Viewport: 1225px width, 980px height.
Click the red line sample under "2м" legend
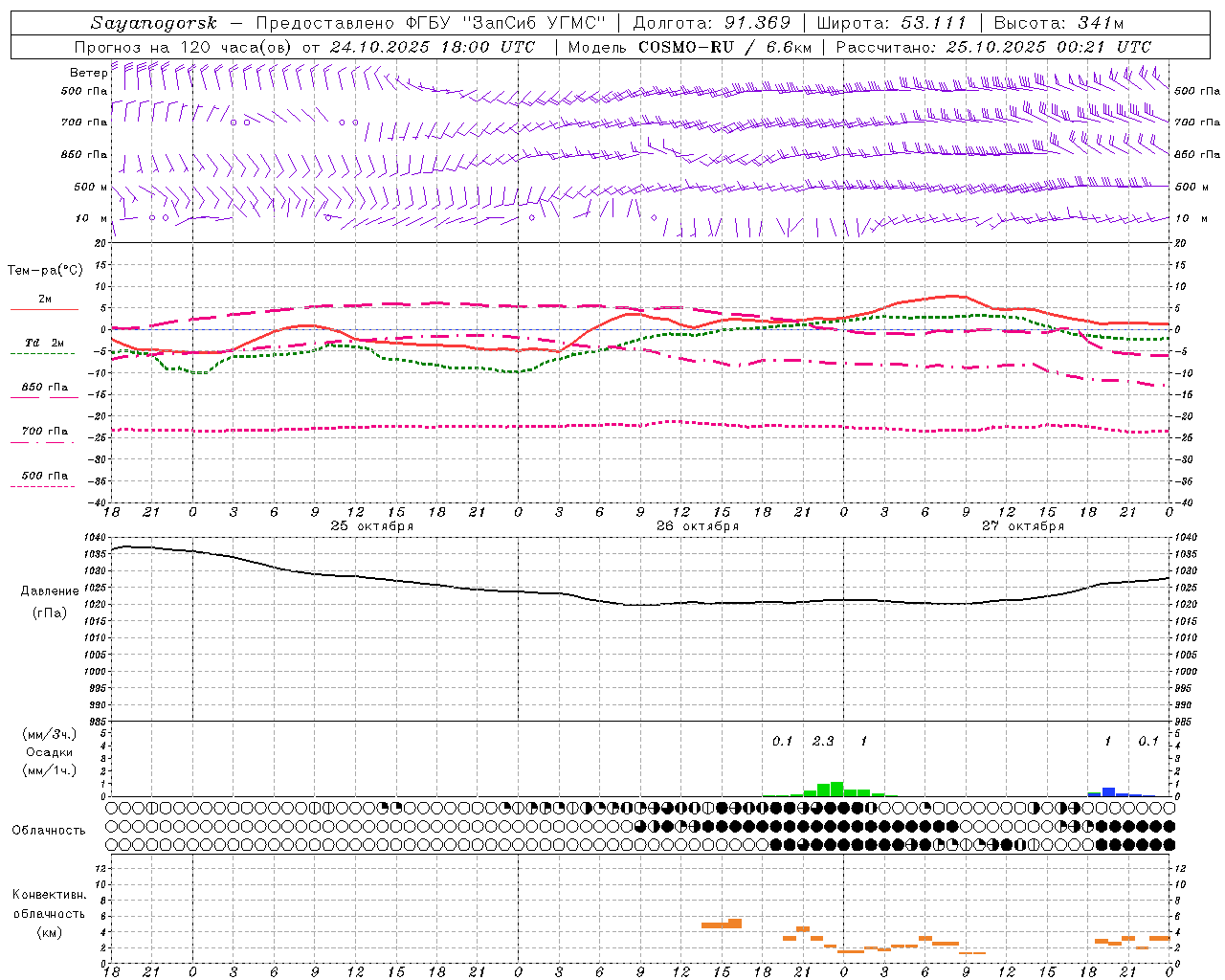coord(44,309)
